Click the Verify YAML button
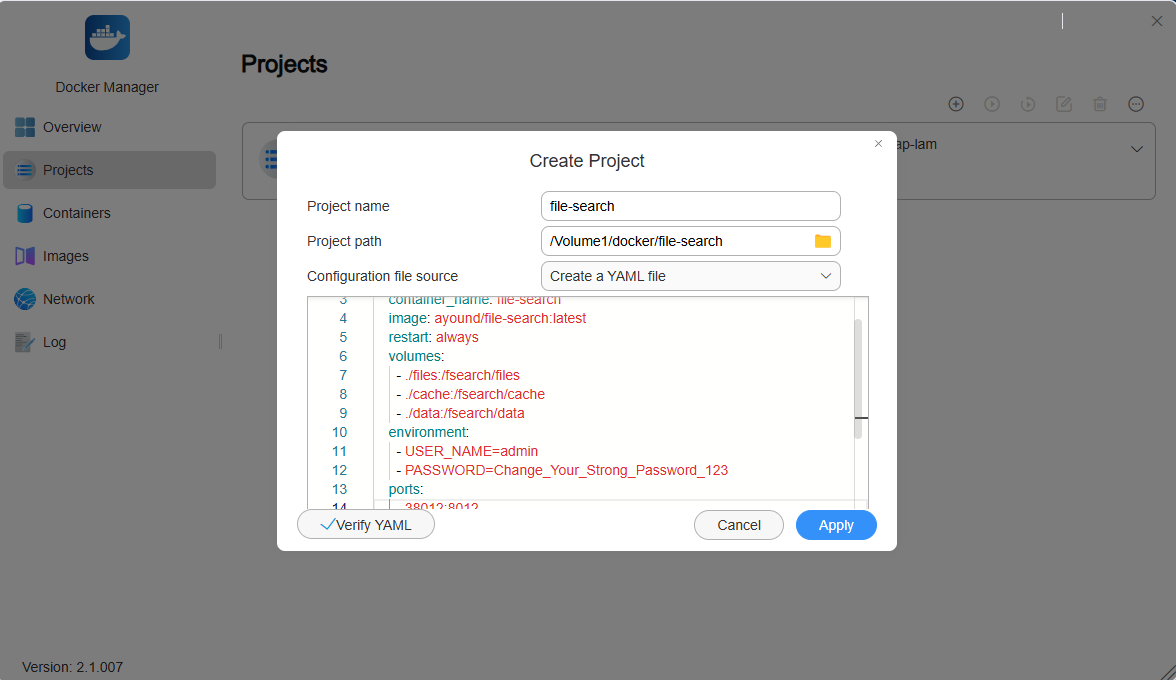The width and height of the screenshot is (1176, 680). [x=366, y=525]
